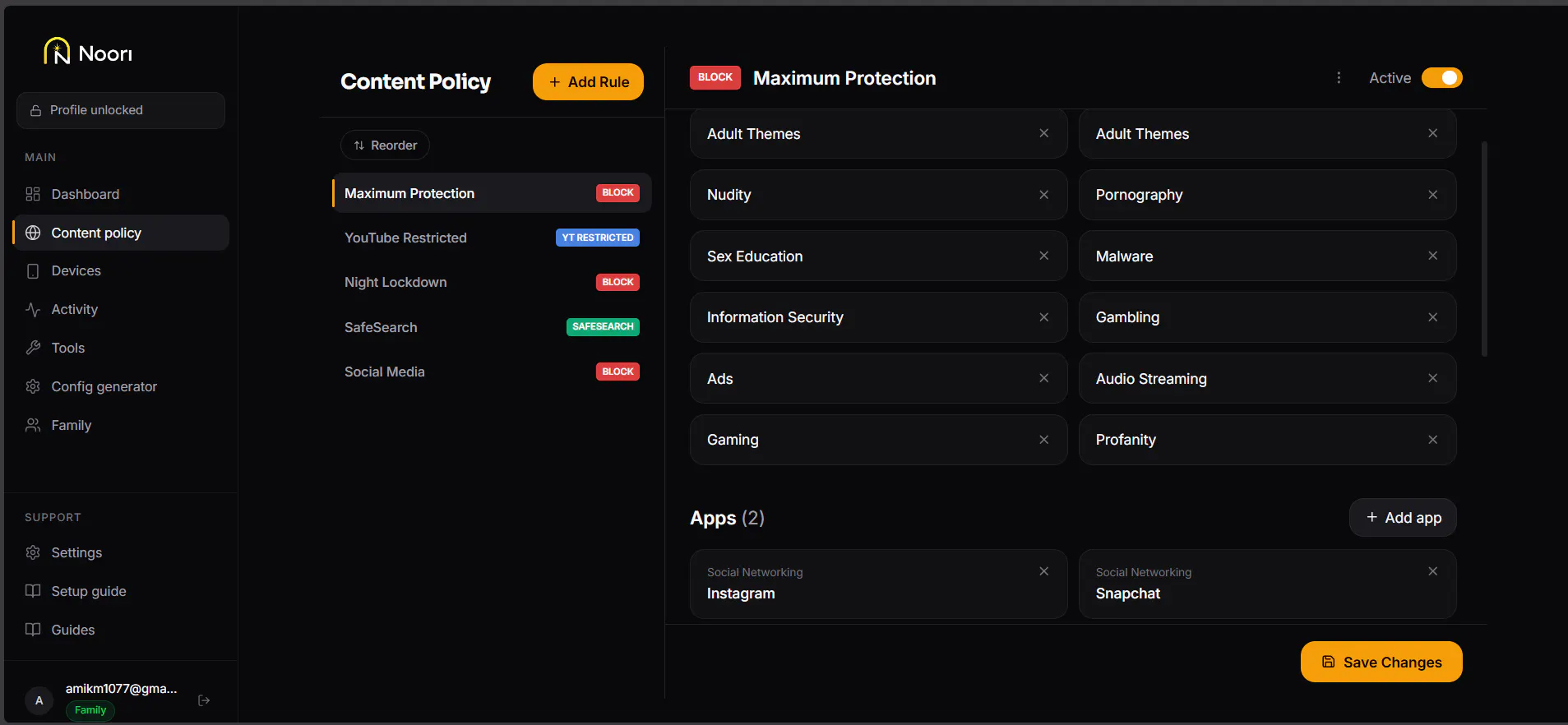Remove the Pornography category
The image size is (1568, 725).
(x=1432, y=195)
